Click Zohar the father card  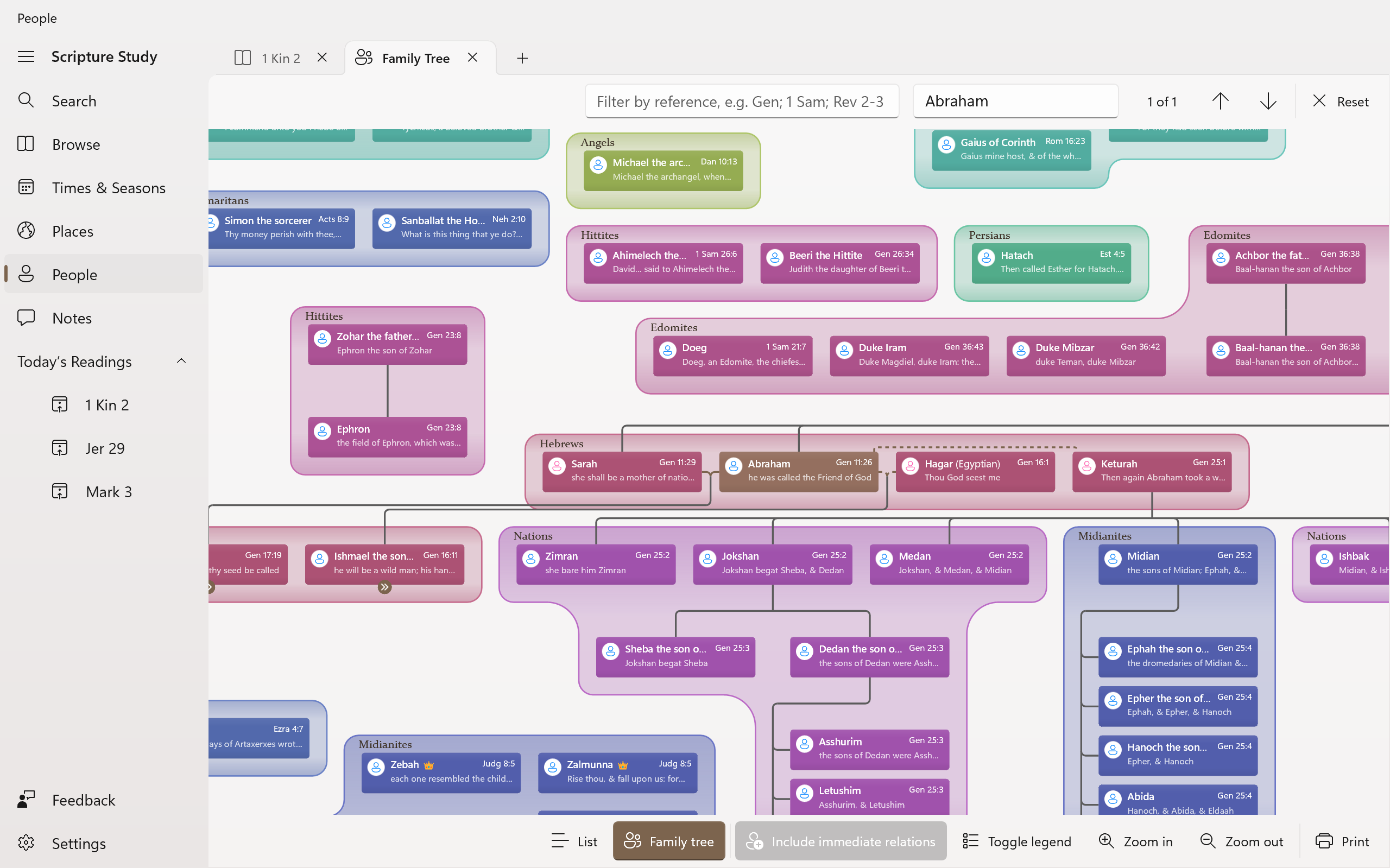coord(388,345)
